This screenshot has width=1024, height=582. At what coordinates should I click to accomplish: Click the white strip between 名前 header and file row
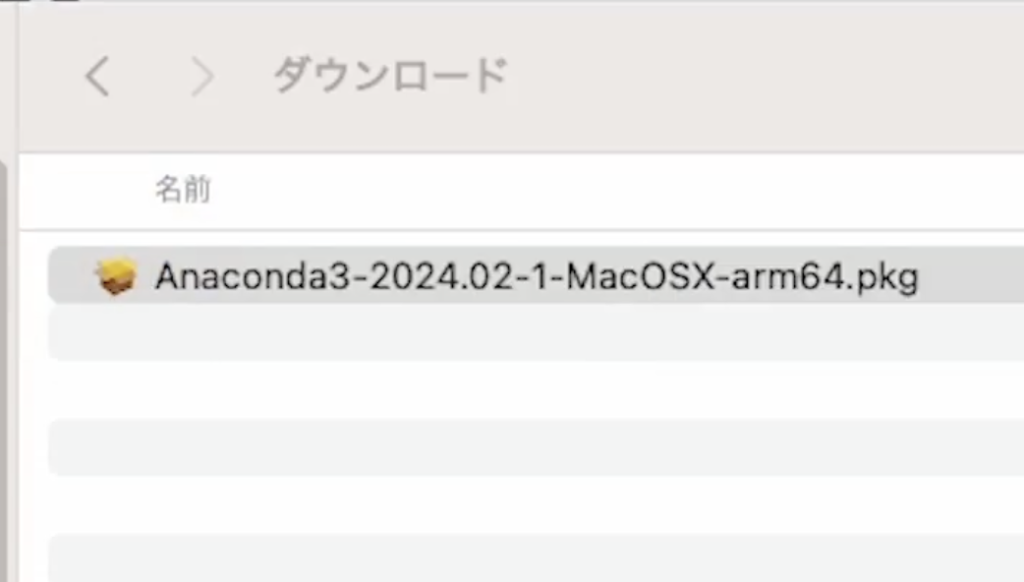coord(522,238)
